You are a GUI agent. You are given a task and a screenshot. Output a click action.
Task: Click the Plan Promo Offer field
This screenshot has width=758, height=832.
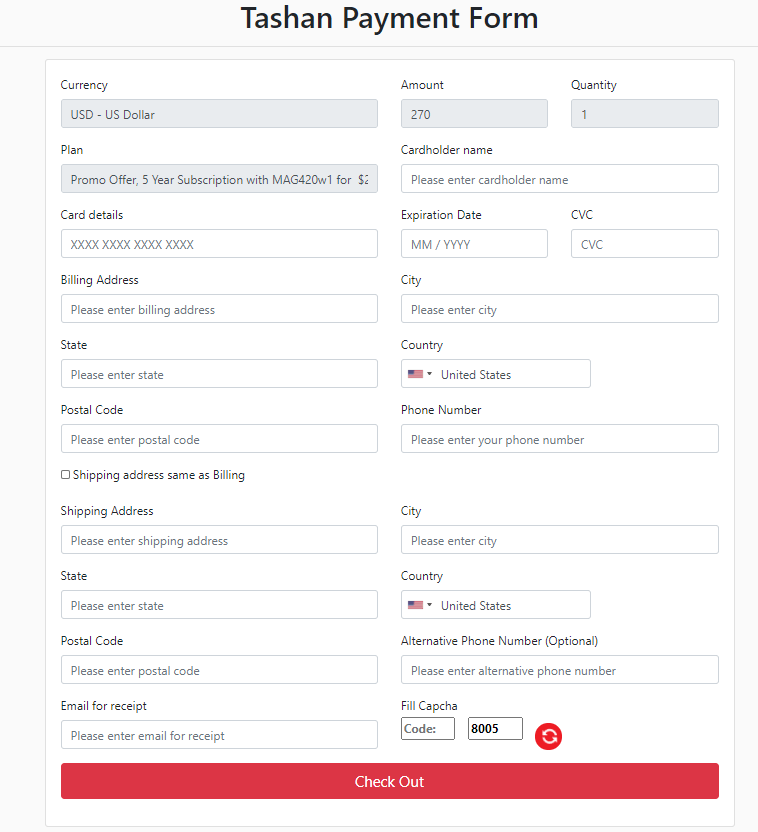[219, 179]
